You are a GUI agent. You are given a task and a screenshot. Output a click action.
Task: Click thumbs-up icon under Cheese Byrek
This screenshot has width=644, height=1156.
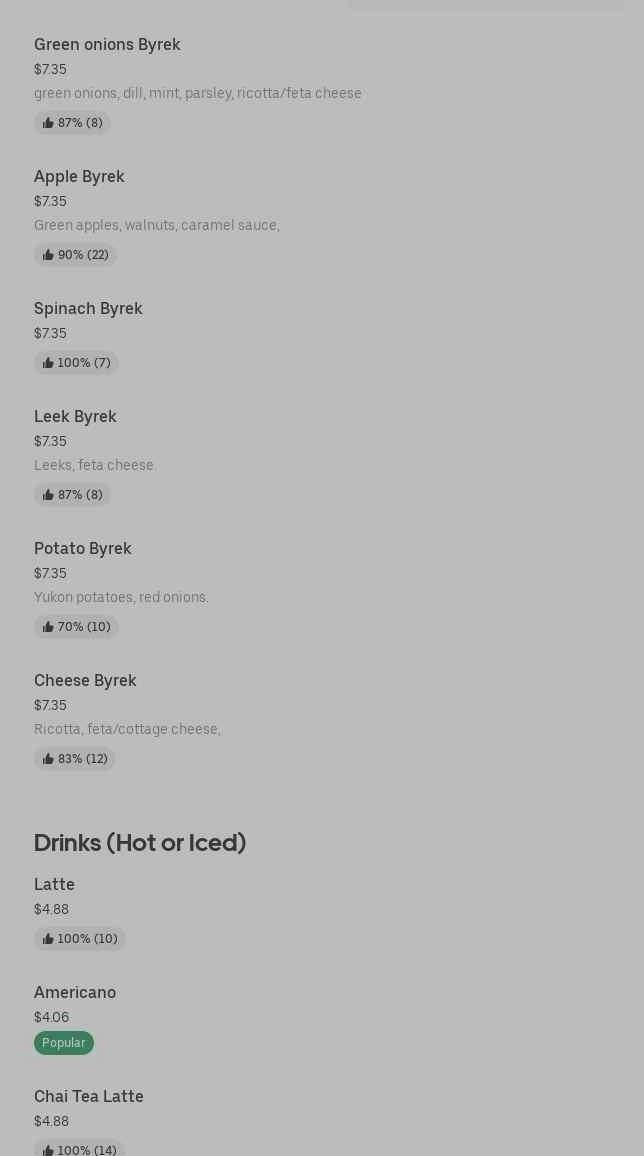click(x=48, y=759)
